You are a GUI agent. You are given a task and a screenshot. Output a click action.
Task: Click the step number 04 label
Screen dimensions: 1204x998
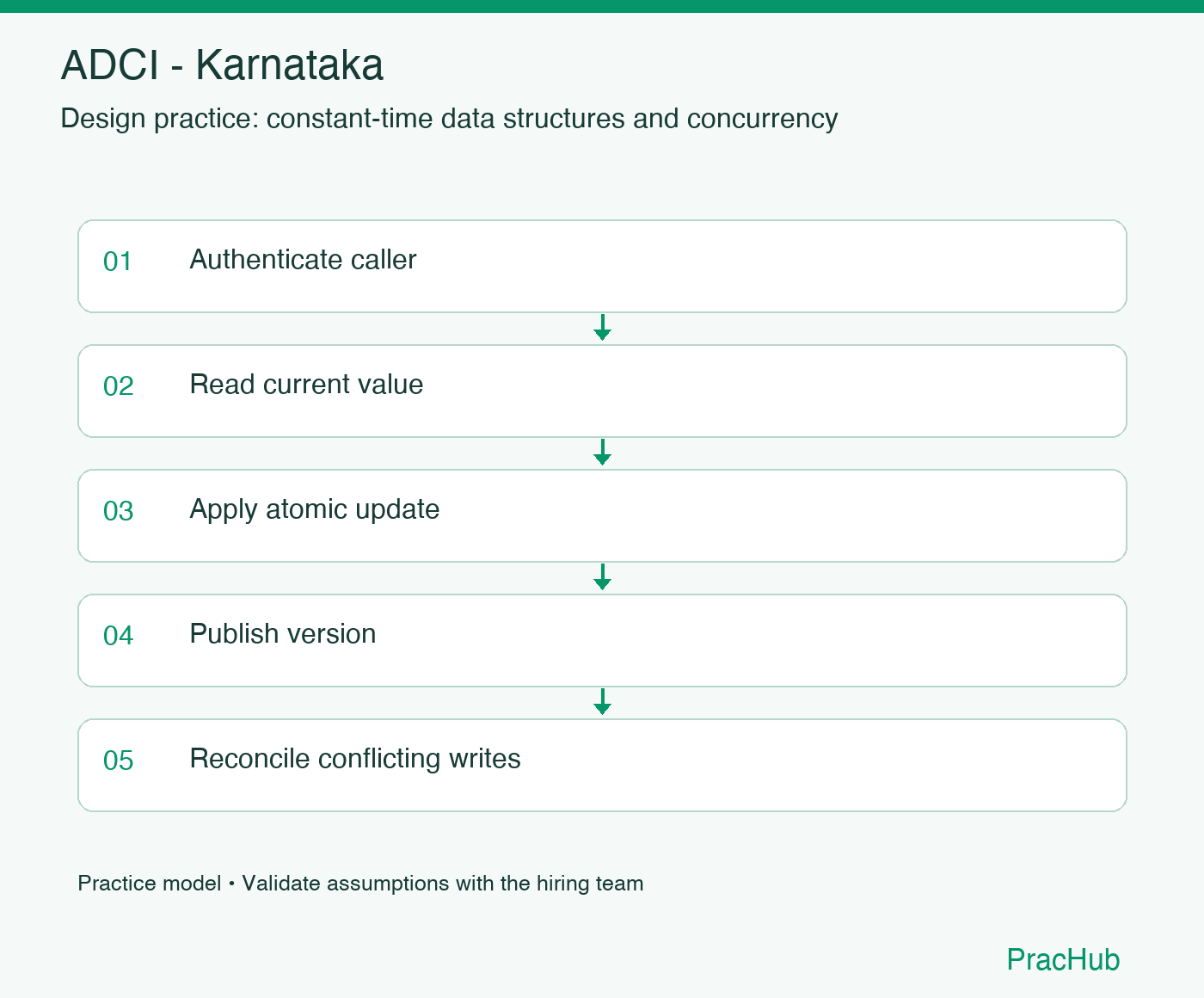119,636
